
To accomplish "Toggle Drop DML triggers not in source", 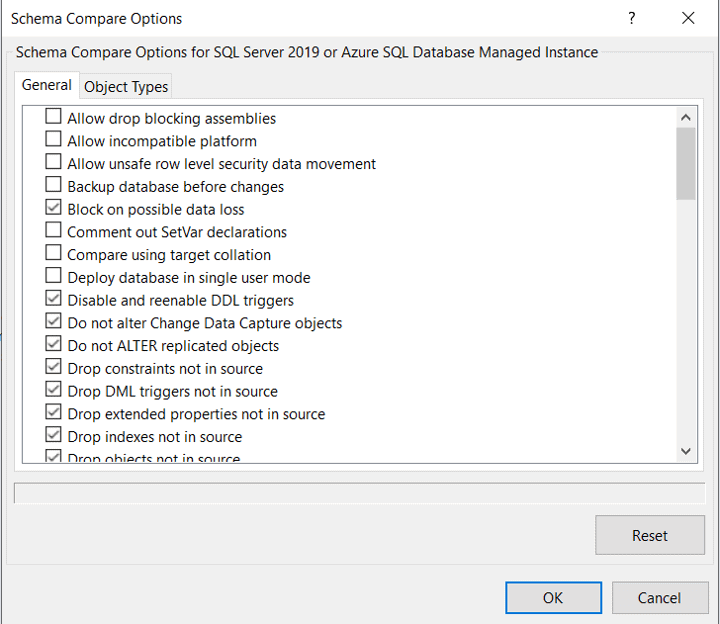I will tap(53, 389).
